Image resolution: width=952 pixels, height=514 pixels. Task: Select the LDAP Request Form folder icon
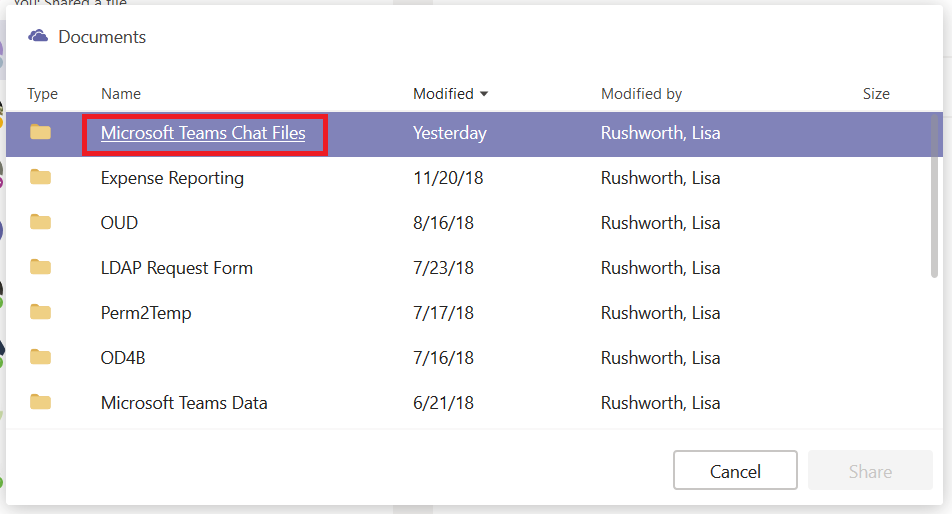pos(41,266)
